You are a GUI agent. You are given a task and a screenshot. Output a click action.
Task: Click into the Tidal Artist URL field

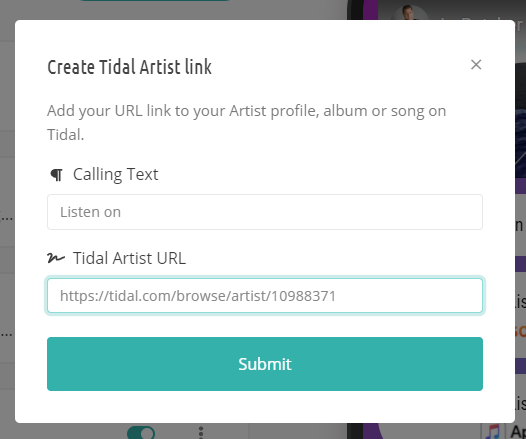pyautogui.click(x=265, y=296)
